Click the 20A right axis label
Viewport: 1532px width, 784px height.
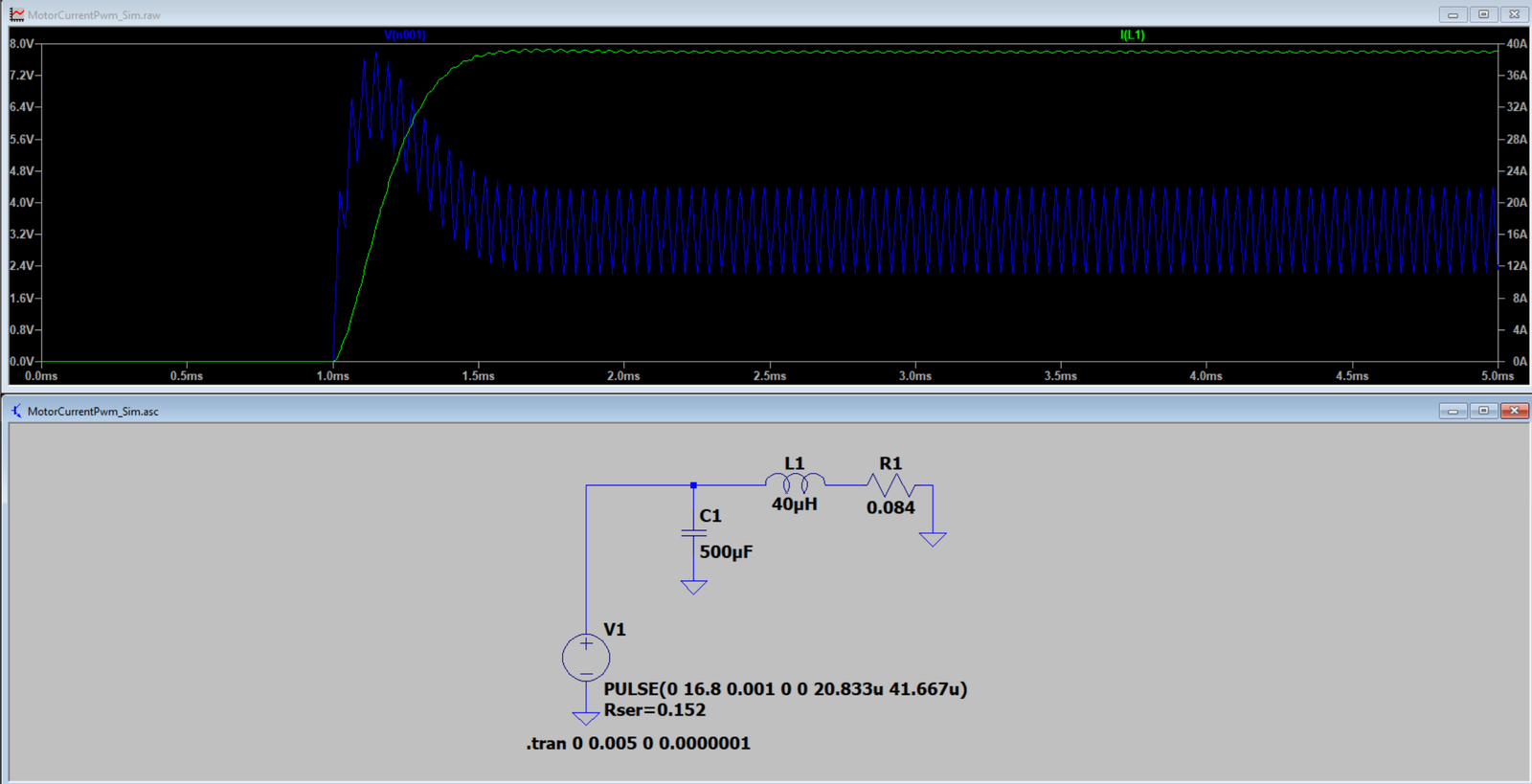click(1517, 202)
